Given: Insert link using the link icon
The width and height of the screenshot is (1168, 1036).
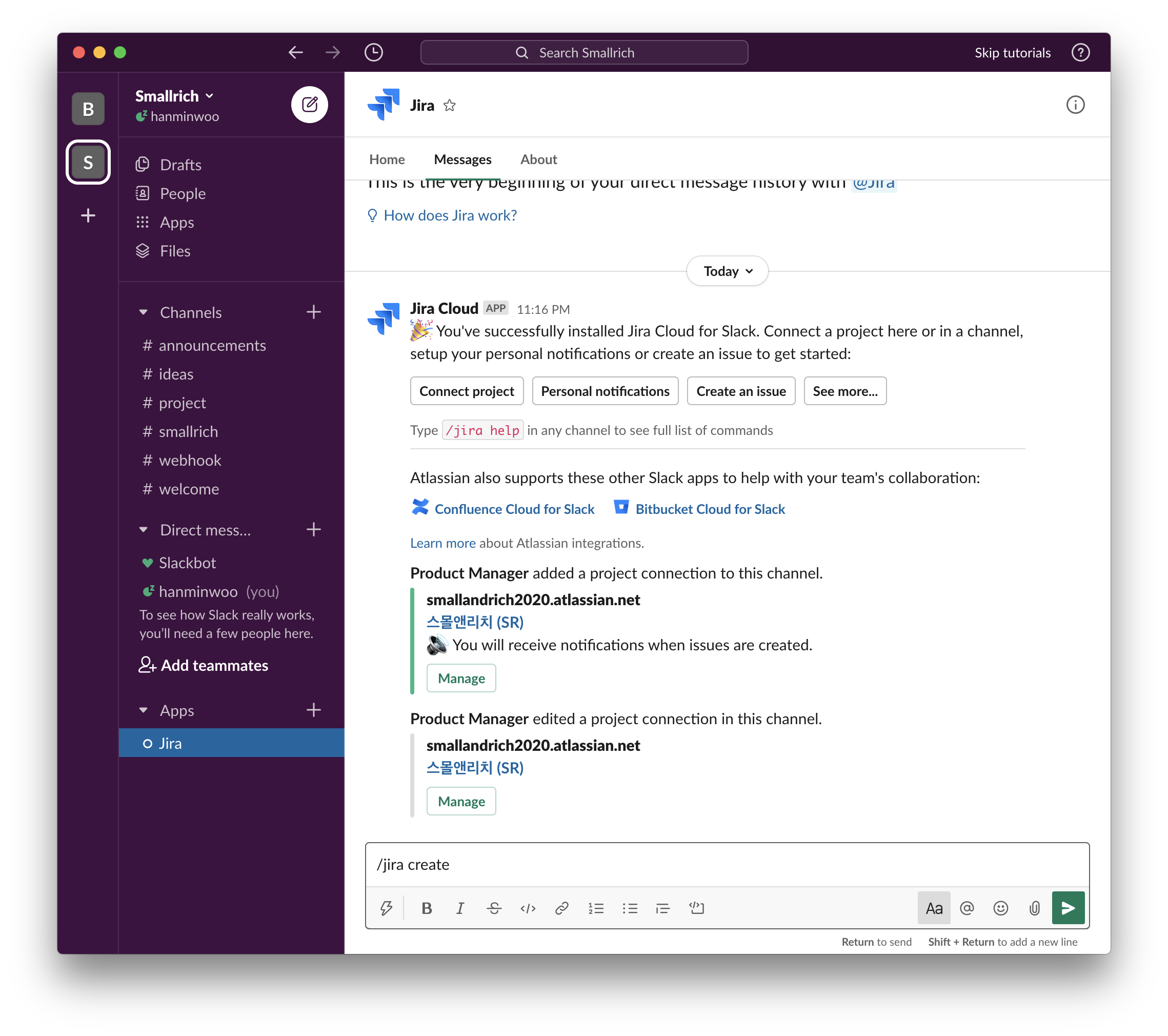Looking at the screenshot, I should (562, 908).
